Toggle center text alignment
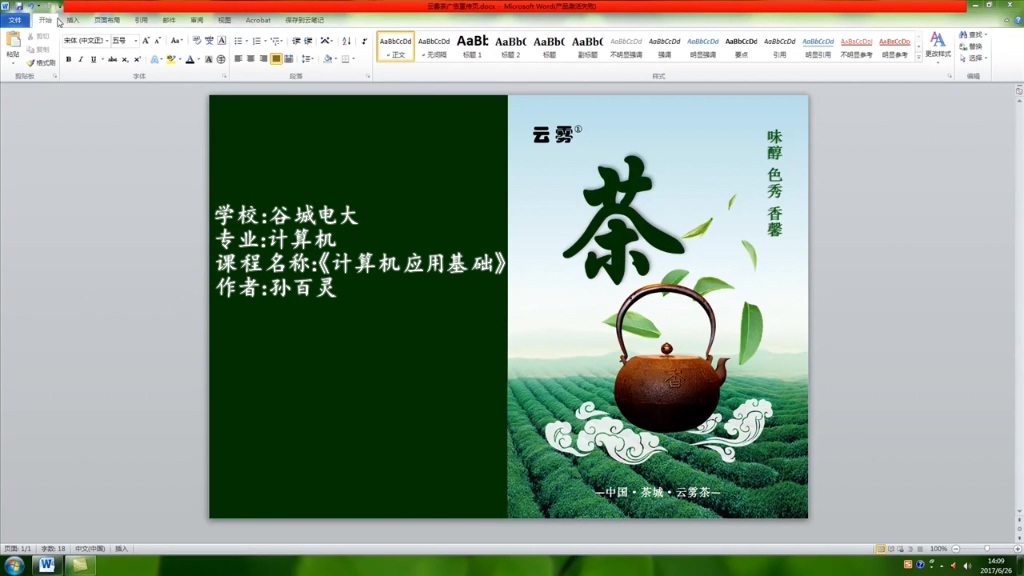1024x576 pixels. coord(251,59)
